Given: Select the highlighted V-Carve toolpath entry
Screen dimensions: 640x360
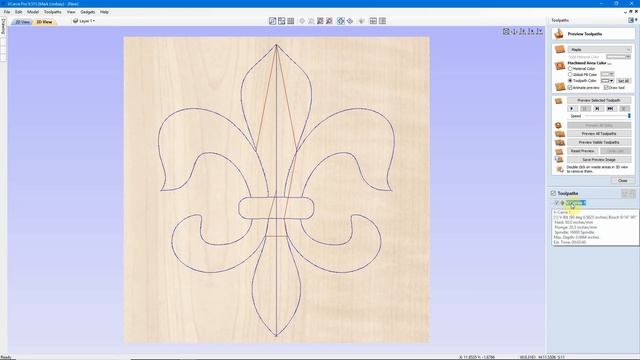Looking at the screenshot, I should [x=576, y=203].
